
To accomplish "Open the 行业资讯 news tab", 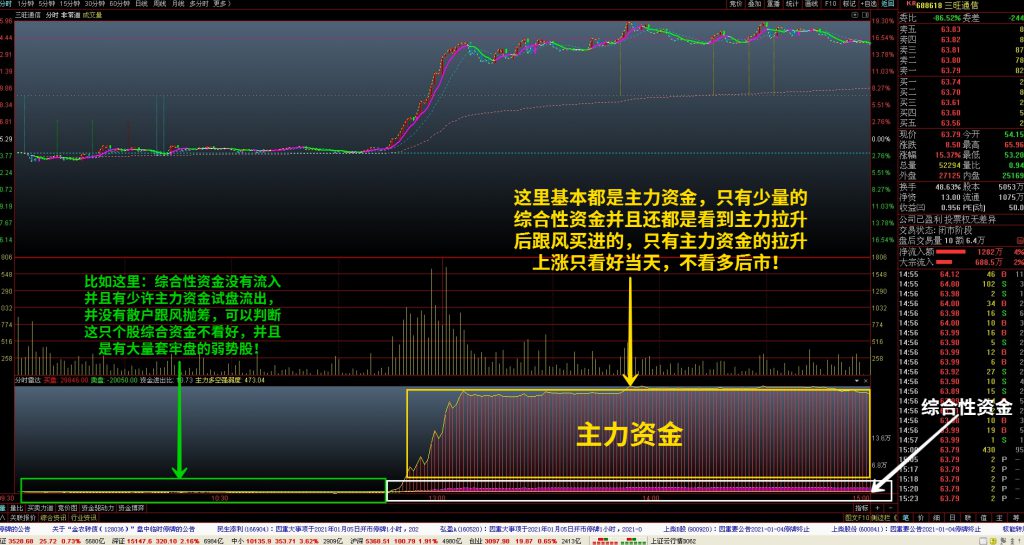I will pyautogui.click(x=84, y=518).
